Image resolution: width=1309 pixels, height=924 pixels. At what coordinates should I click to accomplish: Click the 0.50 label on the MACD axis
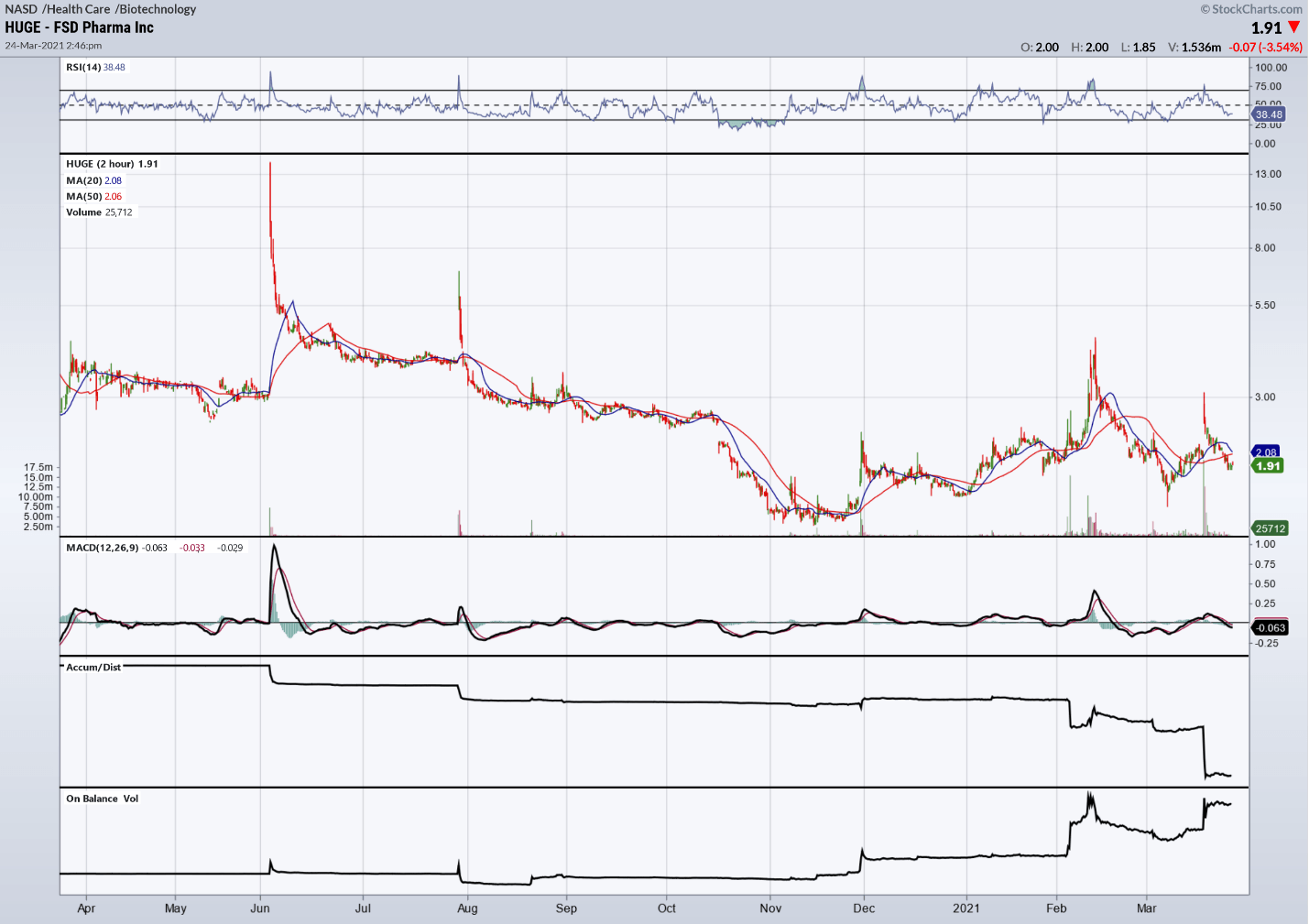point(1265,584)
